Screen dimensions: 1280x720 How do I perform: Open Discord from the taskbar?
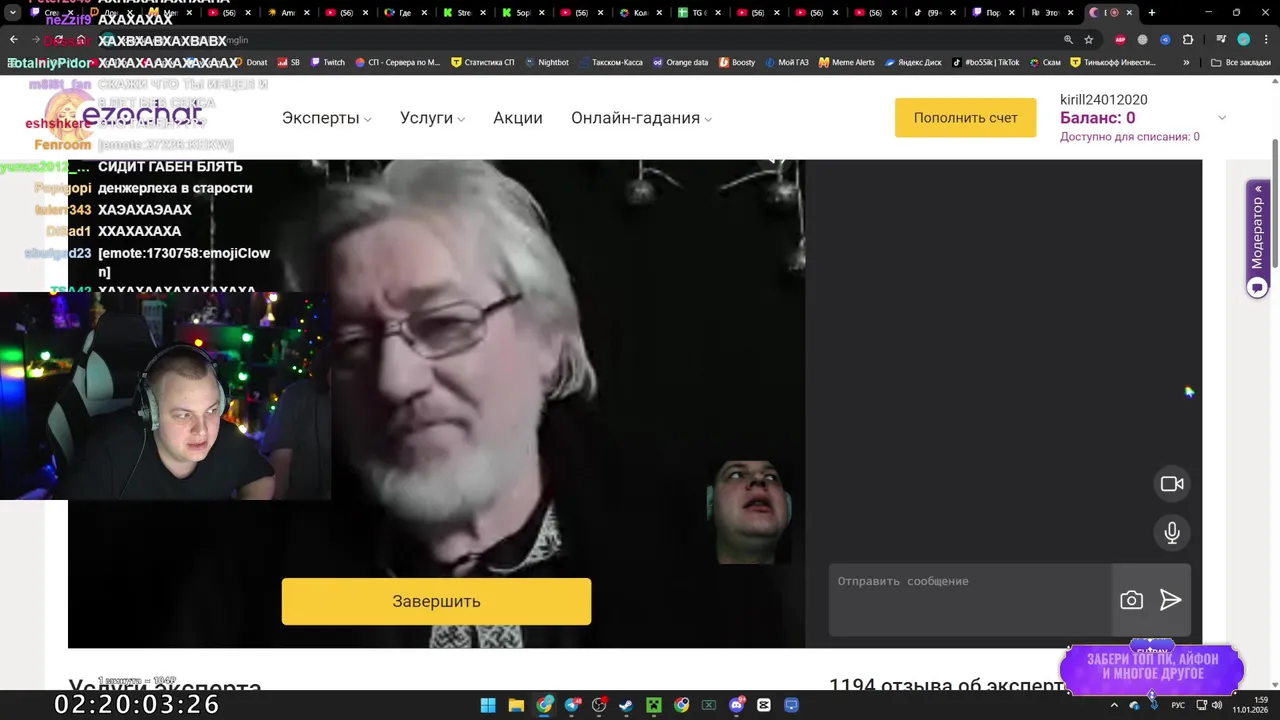737,705
